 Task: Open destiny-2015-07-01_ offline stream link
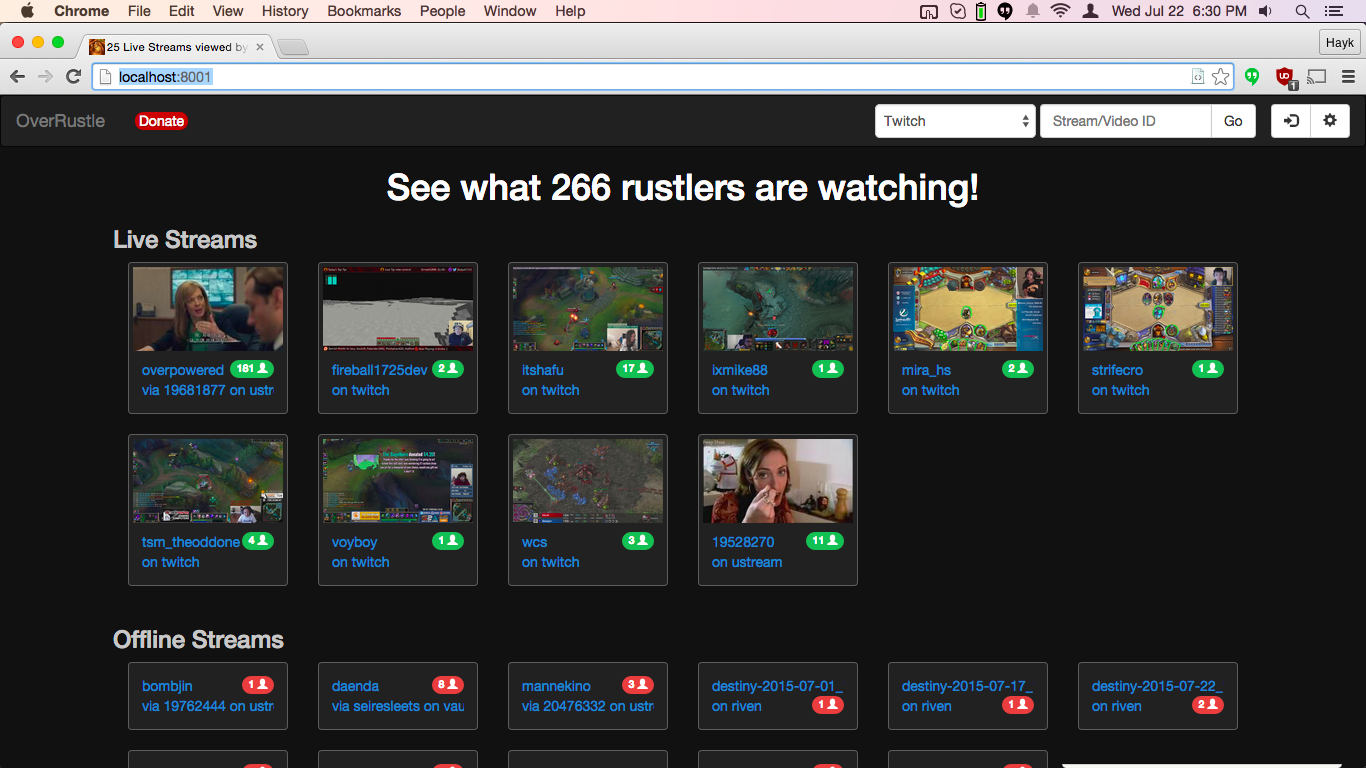(x=777, y=686)
